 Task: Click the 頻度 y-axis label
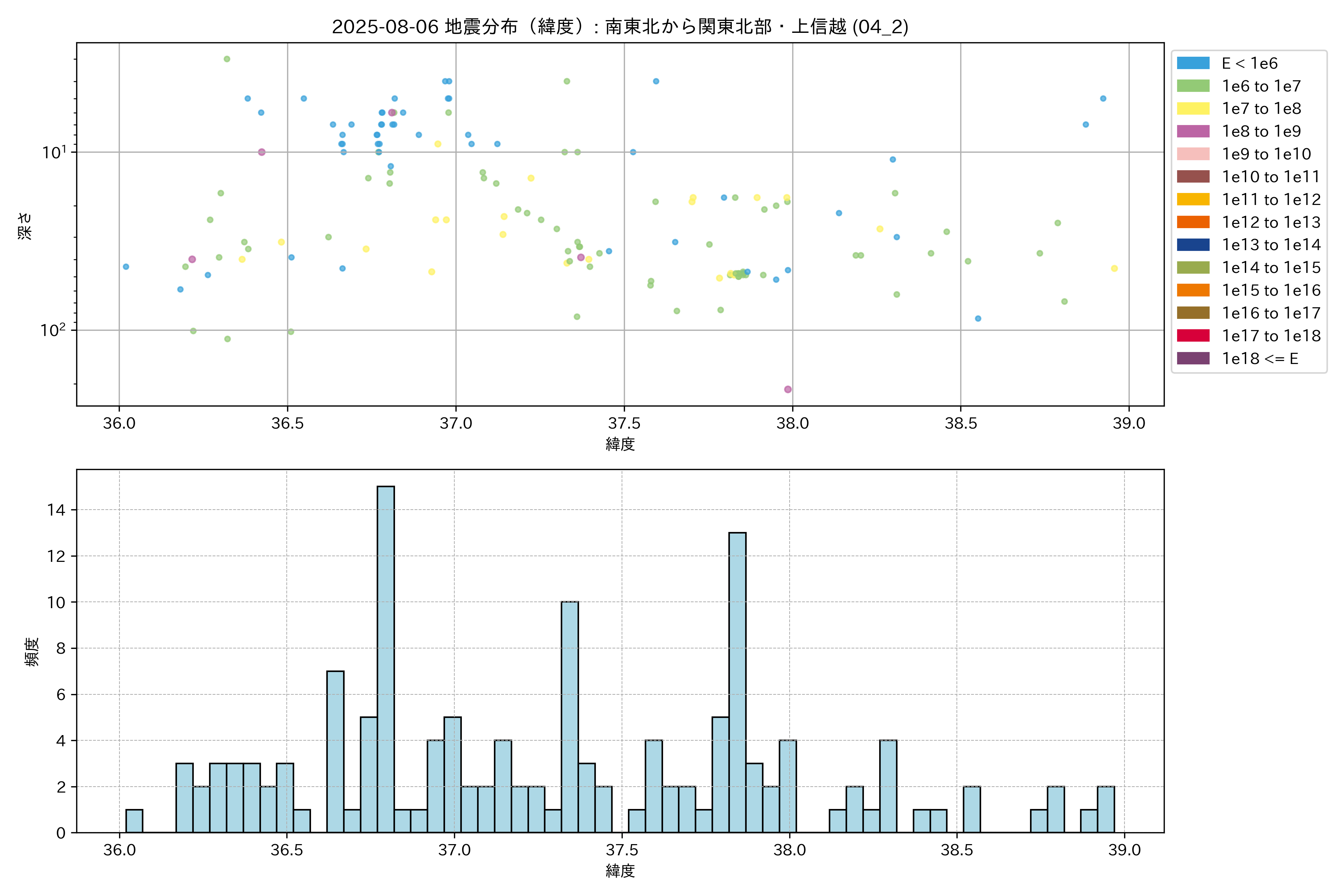click(x=31, y=651)
